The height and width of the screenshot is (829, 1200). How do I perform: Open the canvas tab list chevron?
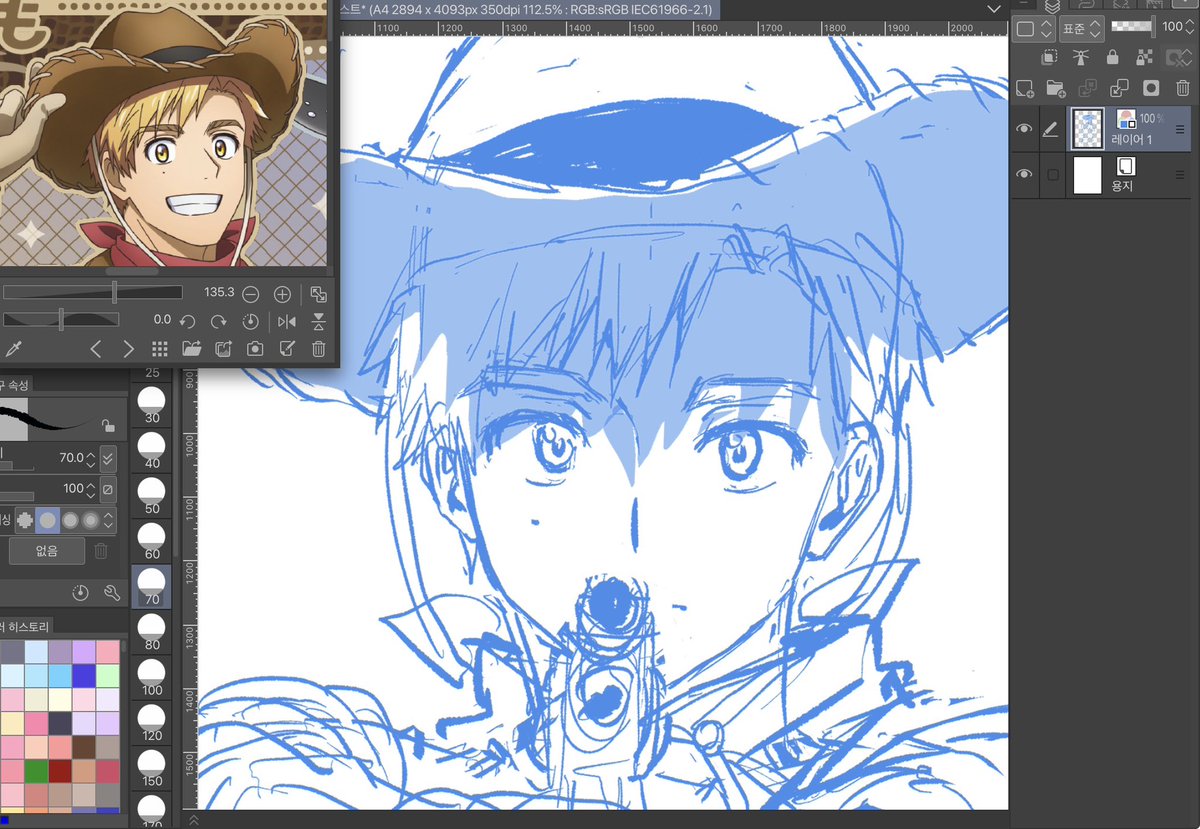[x=993, y=9]
